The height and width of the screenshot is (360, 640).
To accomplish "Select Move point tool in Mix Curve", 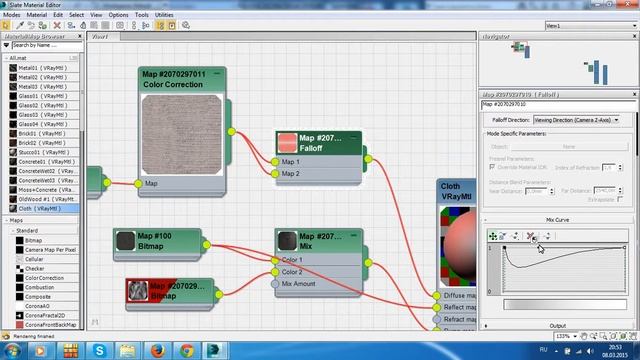I will point(493,236).
